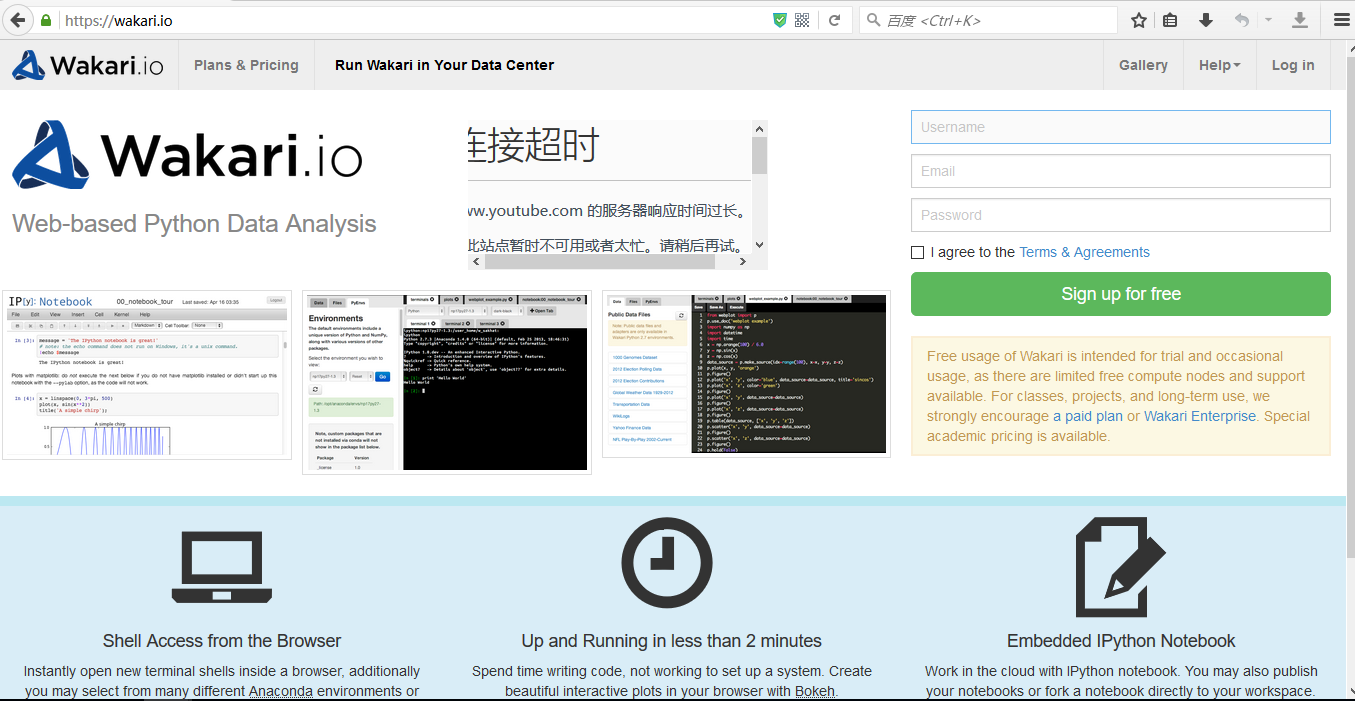The height and width of the screenshot is (701, 1355).
Task: Open the Terms & Agreements link
Action: click(x=1084, y=252)
